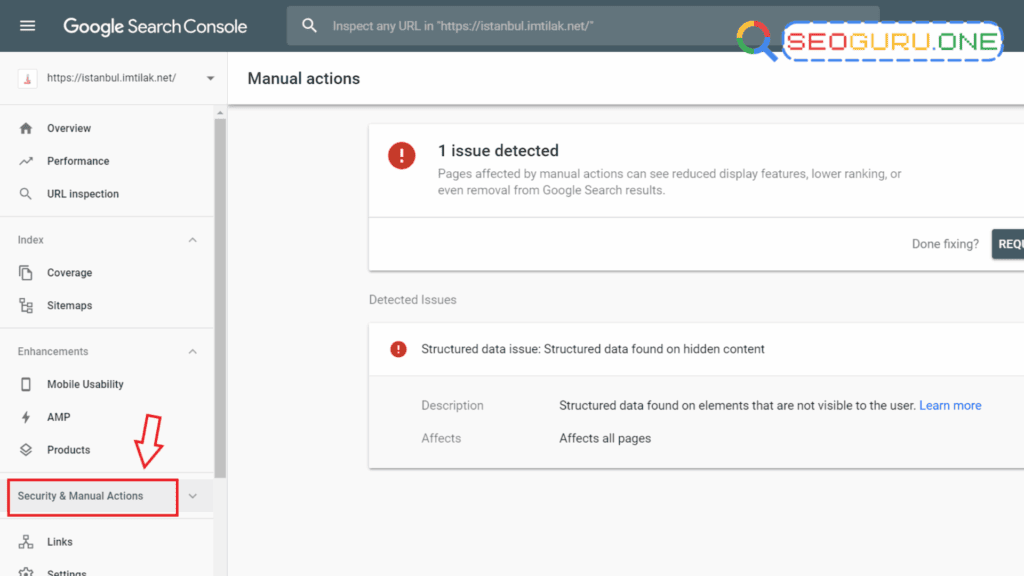1024x576 pixels.
Task: Click the 'Affects all pages' text
Action: (x=605, y=438)
